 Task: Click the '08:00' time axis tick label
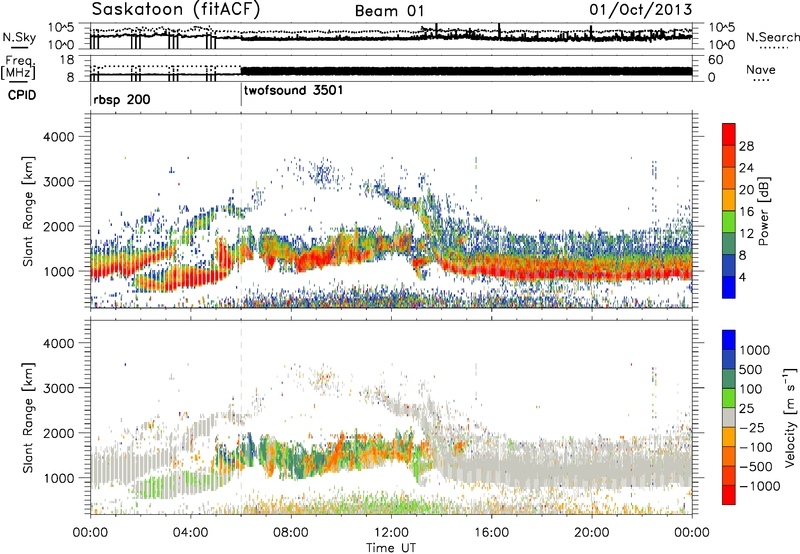pos(291,533)
